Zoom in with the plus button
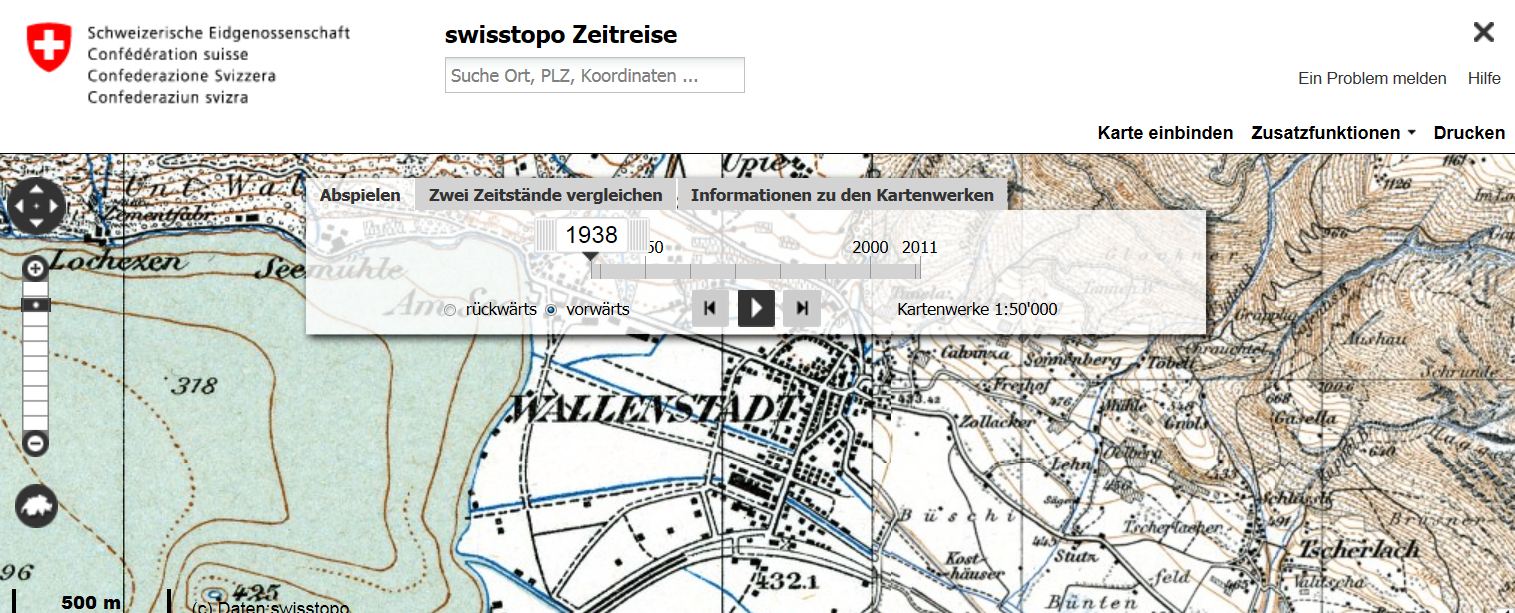 click(x=35, y=268)
